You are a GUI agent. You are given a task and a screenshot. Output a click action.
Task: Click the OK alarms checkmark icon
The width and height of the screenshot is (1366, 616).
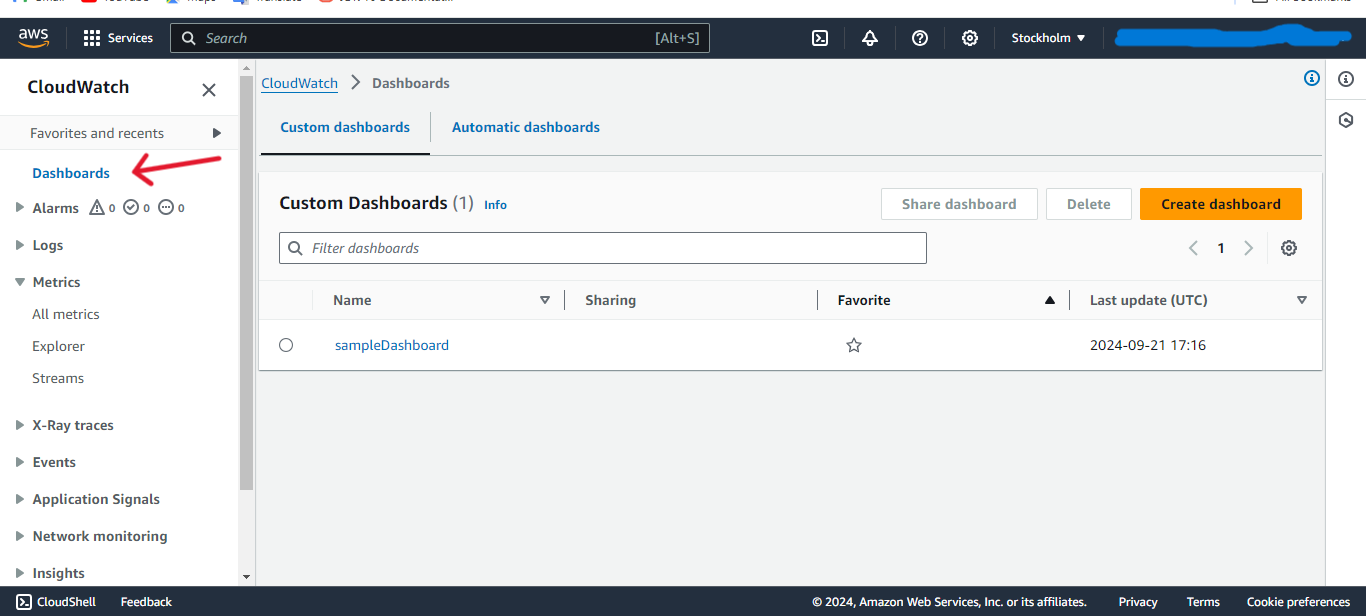coord(131,208)
